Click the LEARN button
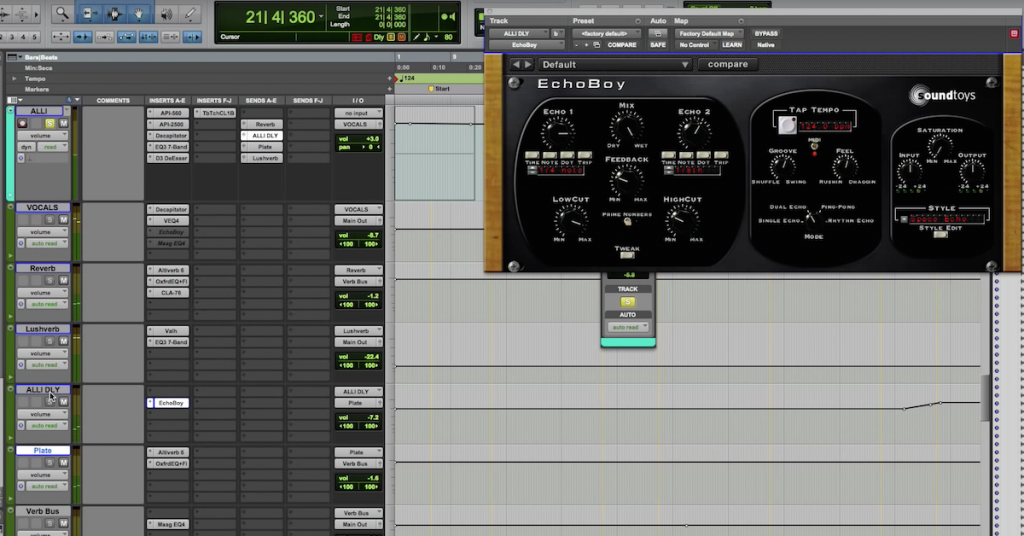1024x536 pixels. pos(732,45)
